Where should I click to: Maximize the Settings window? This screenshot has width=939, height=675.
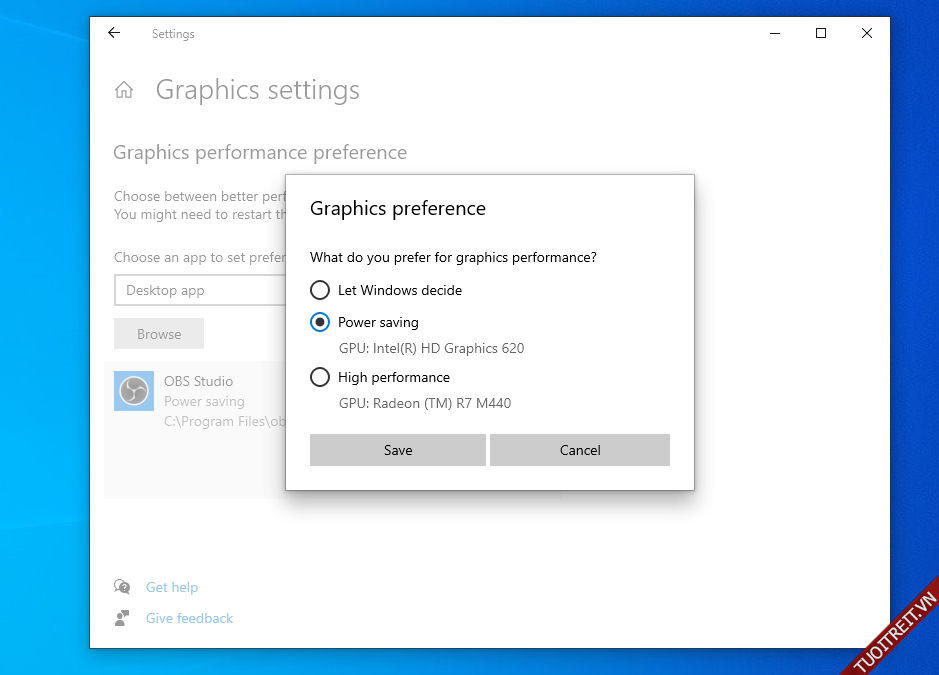point(821,33)
